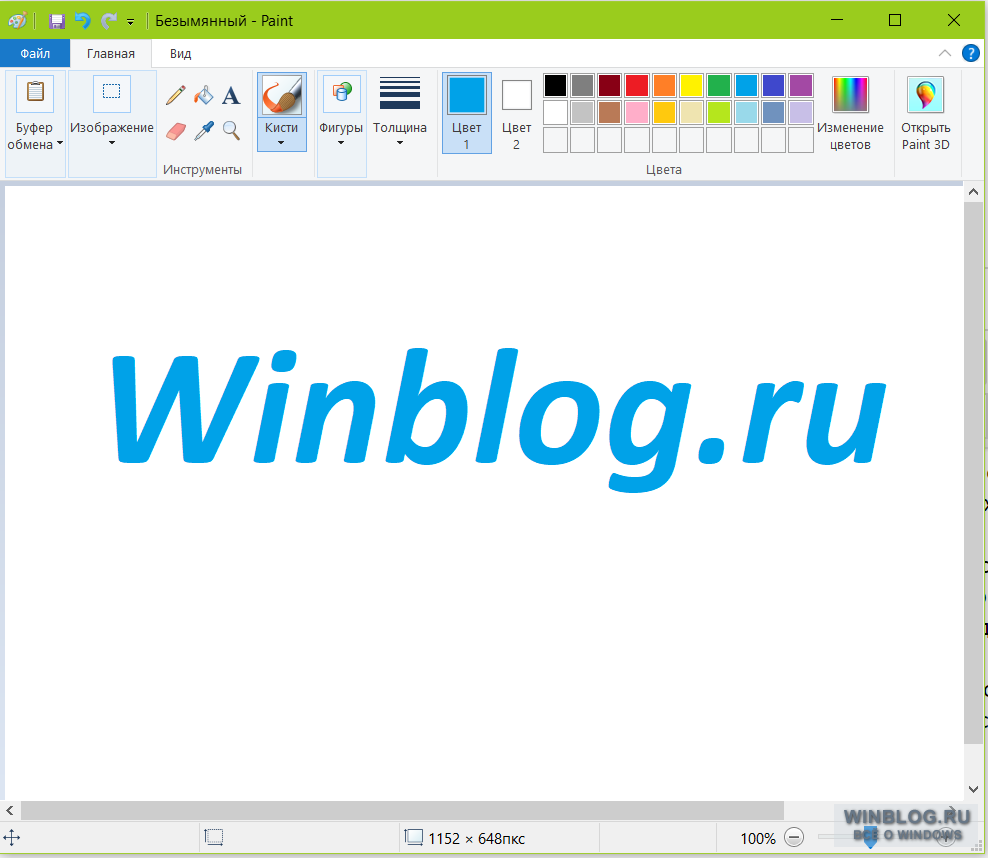Pick the red color swatch
Screen dimensions: 988x858
pos(637,86)
